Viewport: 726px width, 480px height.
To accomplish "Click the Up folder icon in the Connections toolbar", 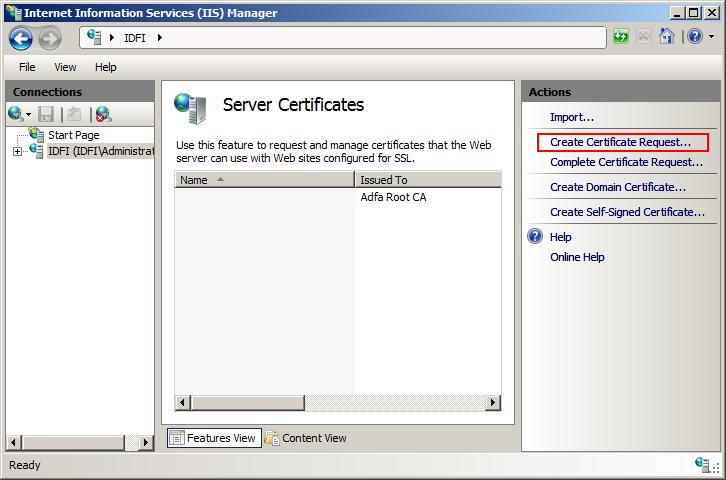I will click(74, 114).
